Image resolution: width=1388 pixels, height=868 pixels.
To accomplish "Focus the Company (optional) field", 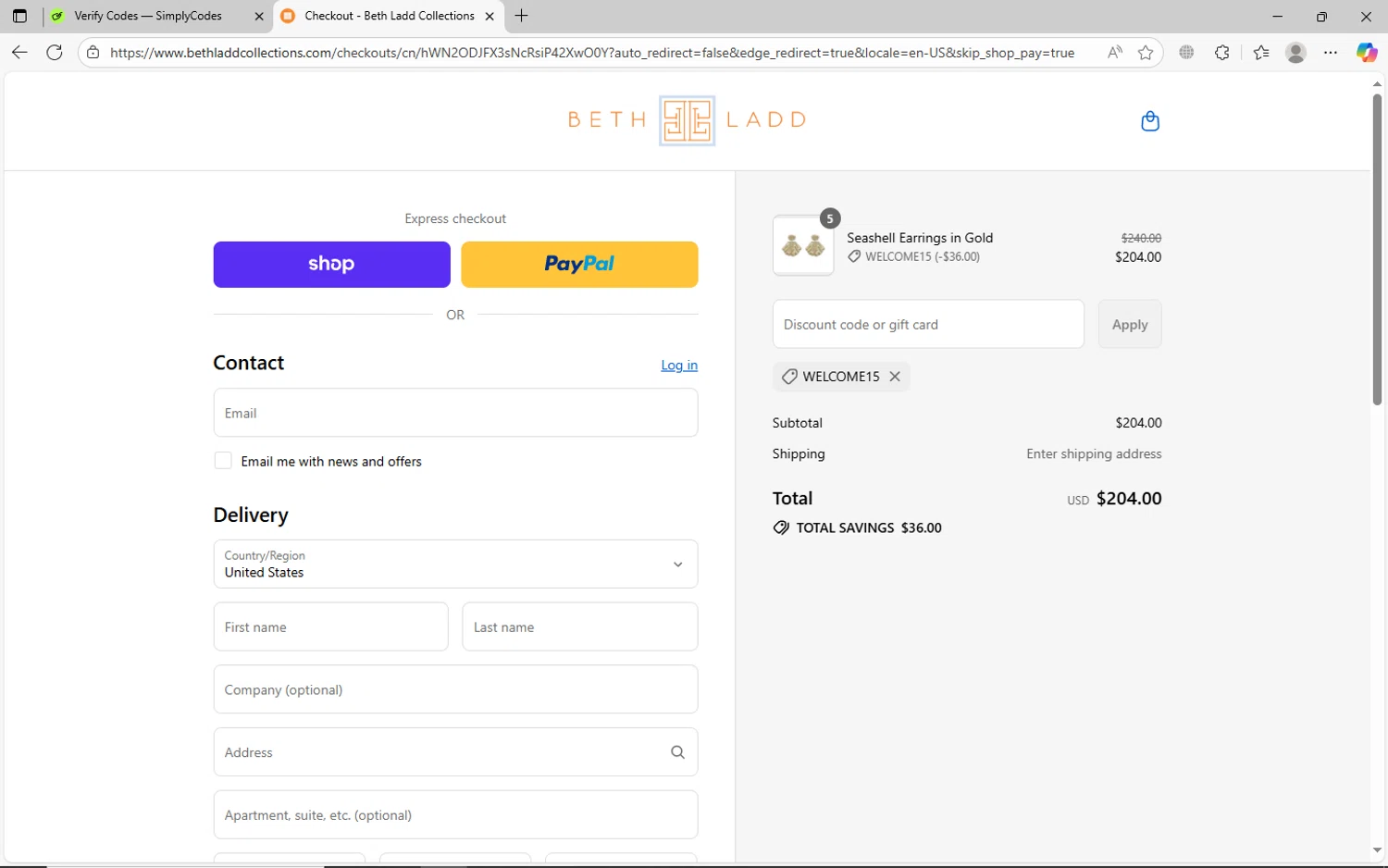I will coord(455,689).
